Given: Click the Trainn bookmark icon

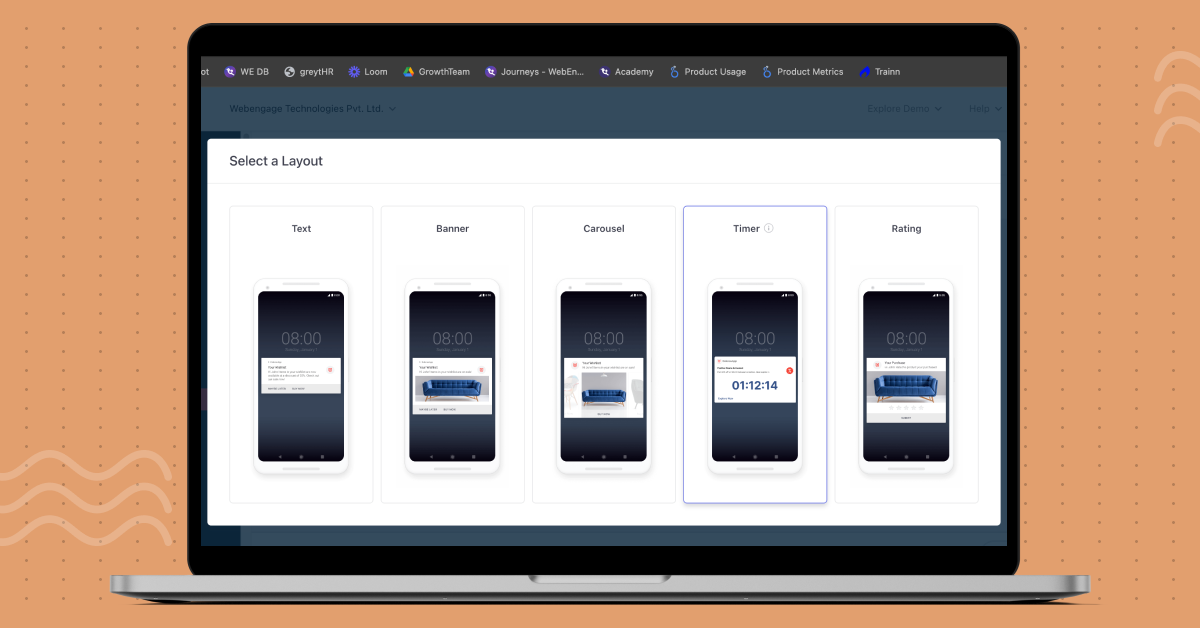Looking at the screenshot, I should 865,72.
